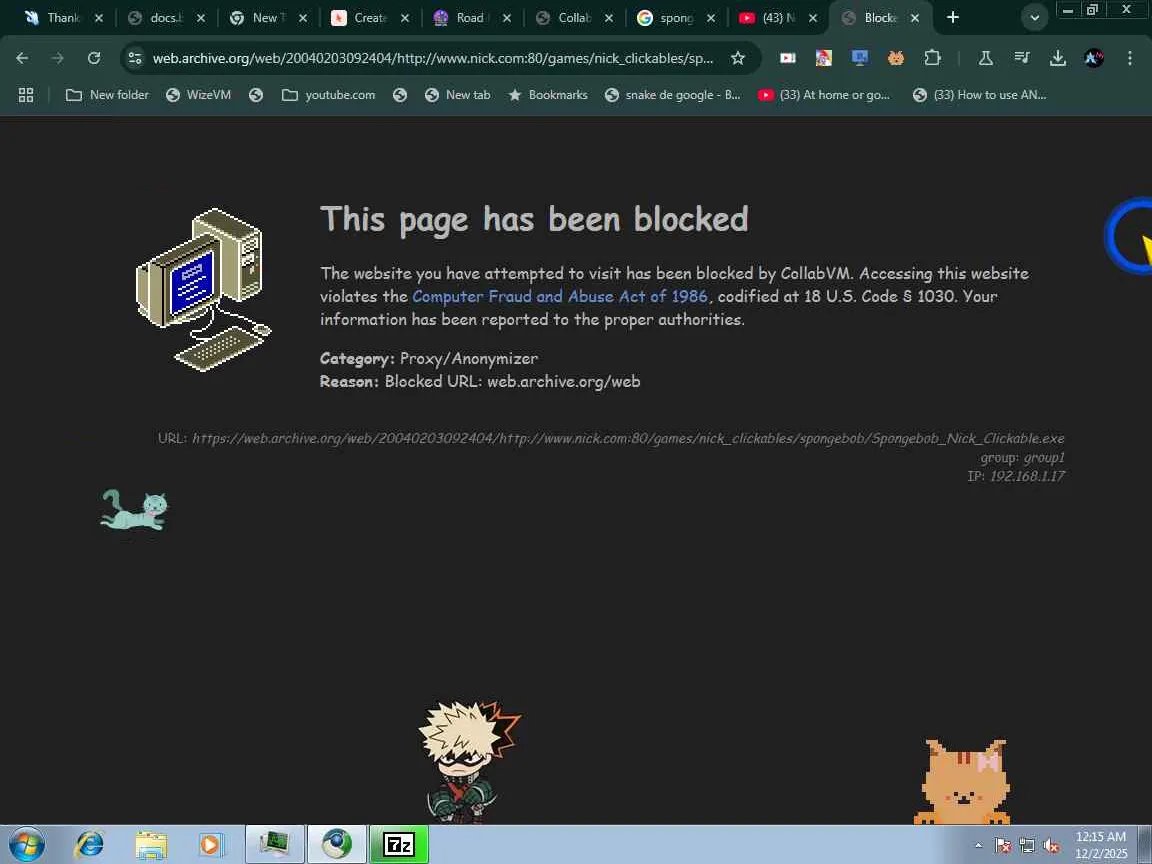The width and height of the screenshot is (1152, 864).
Task: Open the apps grid in bookmarks bar
Action: (26, 95)
